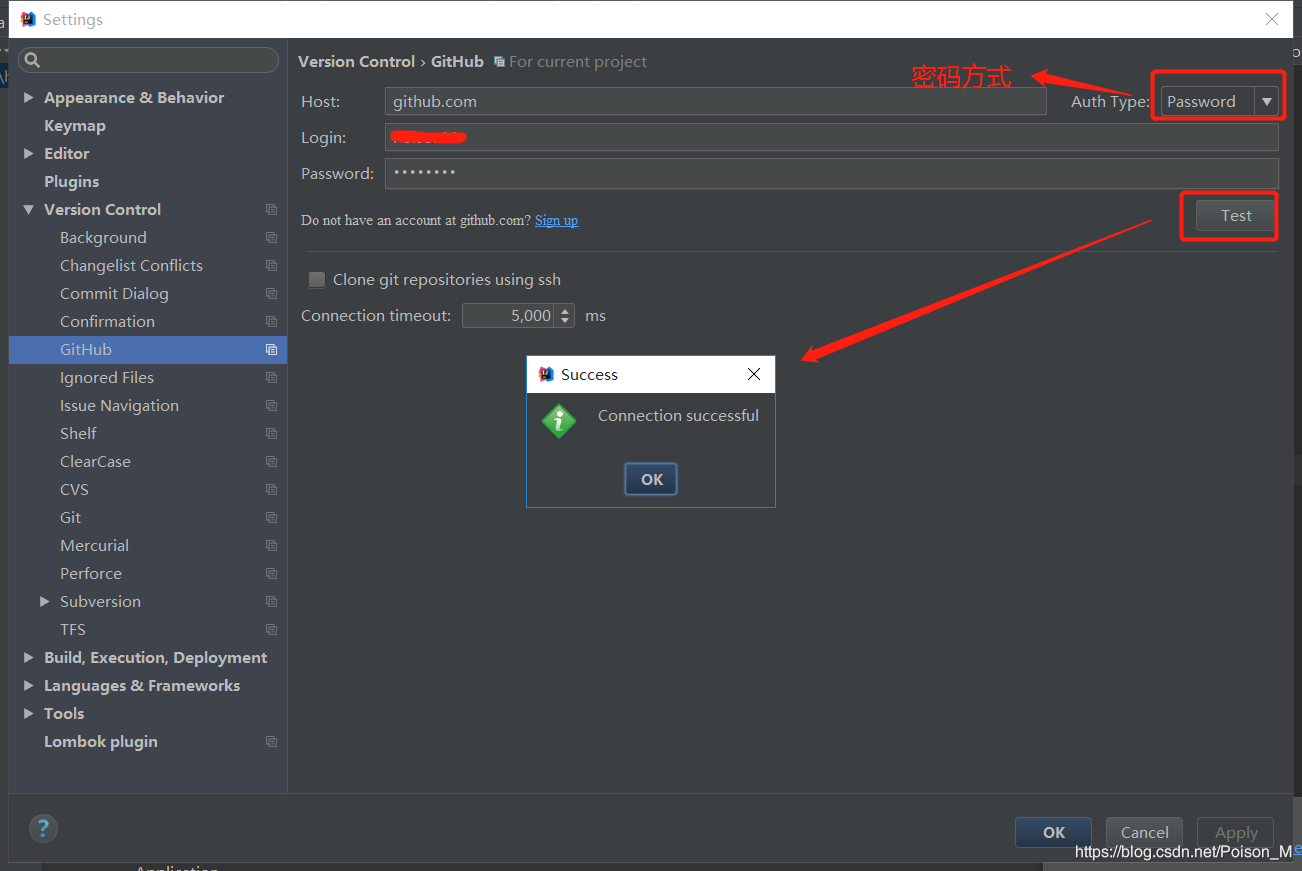Click the Host field containing github.com
Image resolution: width=1302 pixels, height=871 pixels.
tap(715, 101)
